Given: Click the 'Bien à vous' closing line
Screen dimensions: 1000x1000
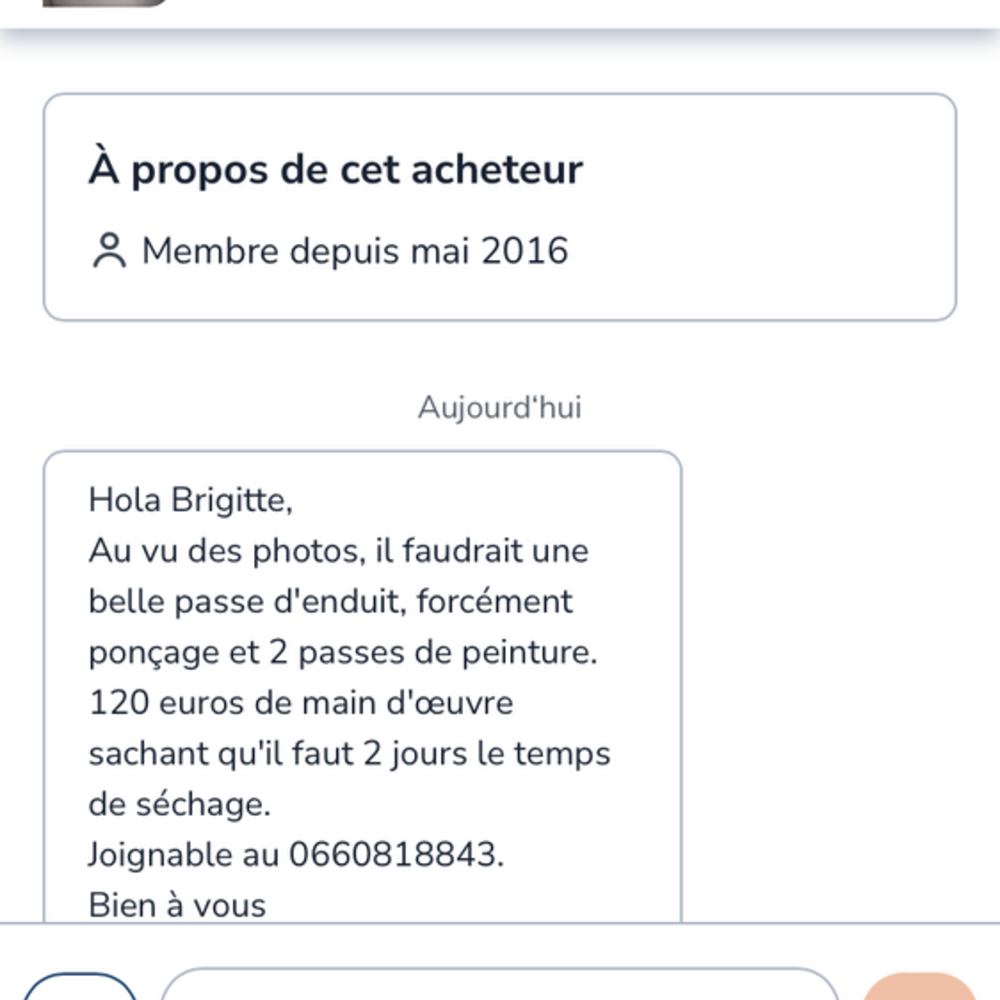Looking at the screenshot, I should coord(177,905).
